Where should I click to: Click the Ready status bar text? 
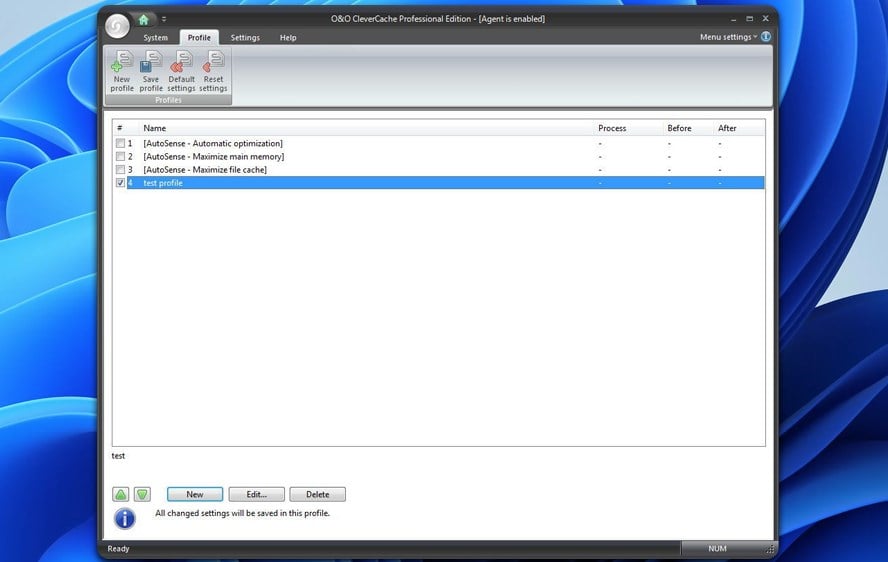[118, 548]
